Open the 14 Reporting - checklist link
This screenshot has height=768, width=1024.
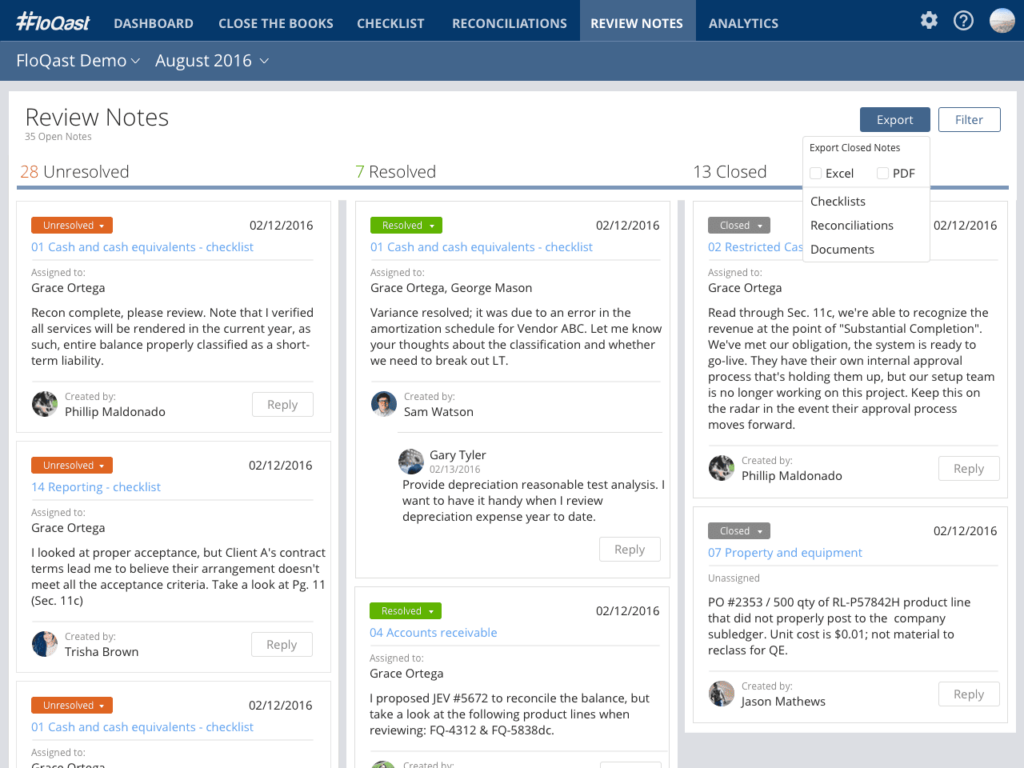tap(95, 487)
